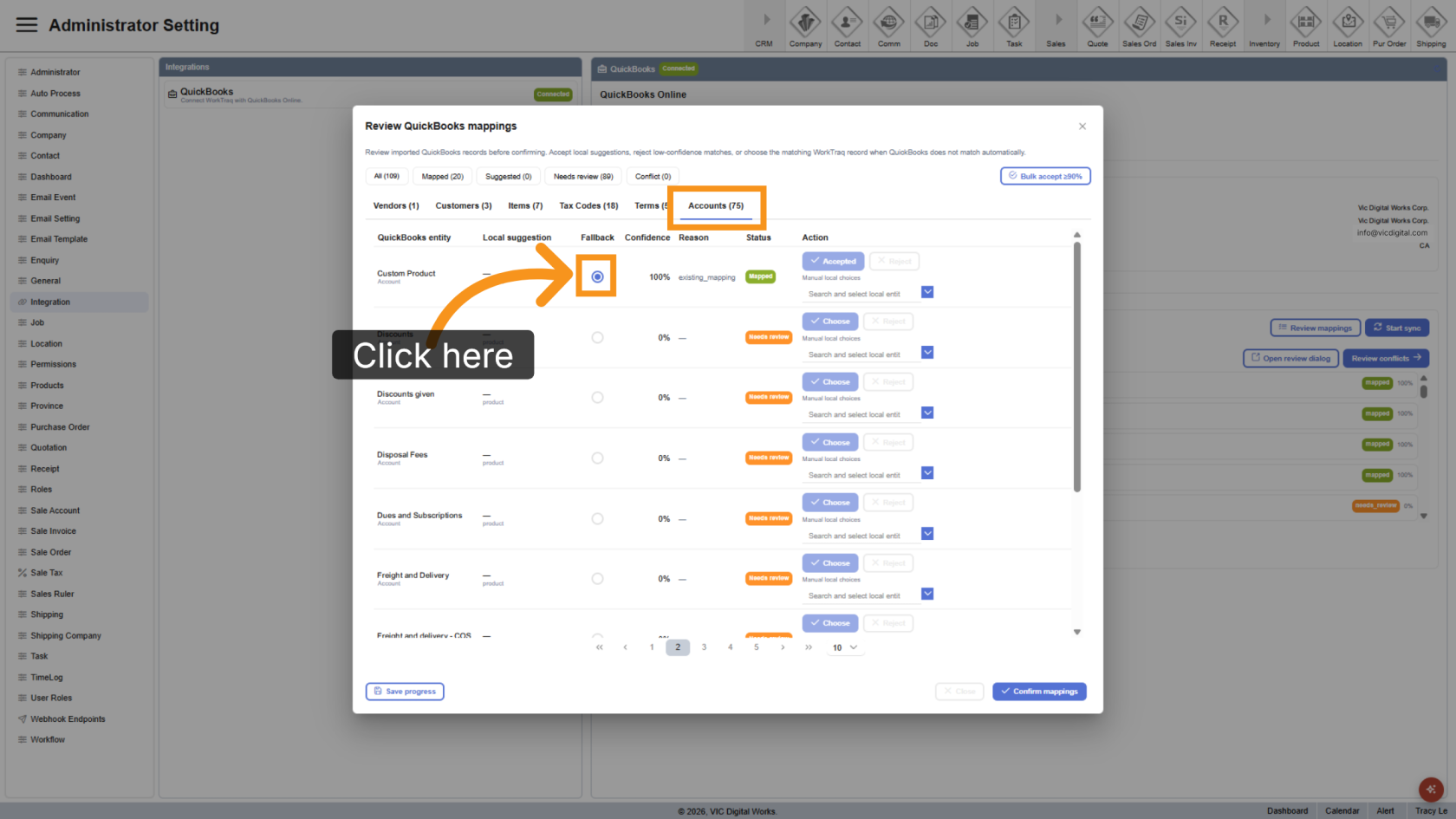Open the page size 10 dropdown
This screenshot has width=1456, height=819.
click(845, 647)
